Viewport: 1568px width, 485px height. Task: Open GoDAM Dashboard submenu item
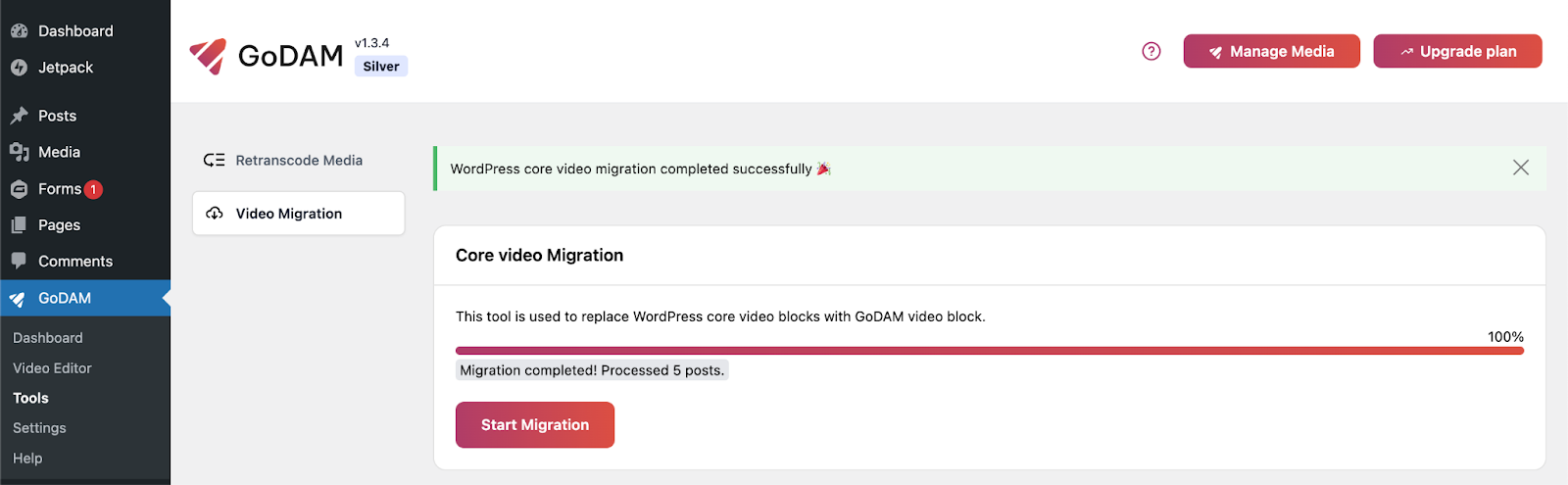47,338
